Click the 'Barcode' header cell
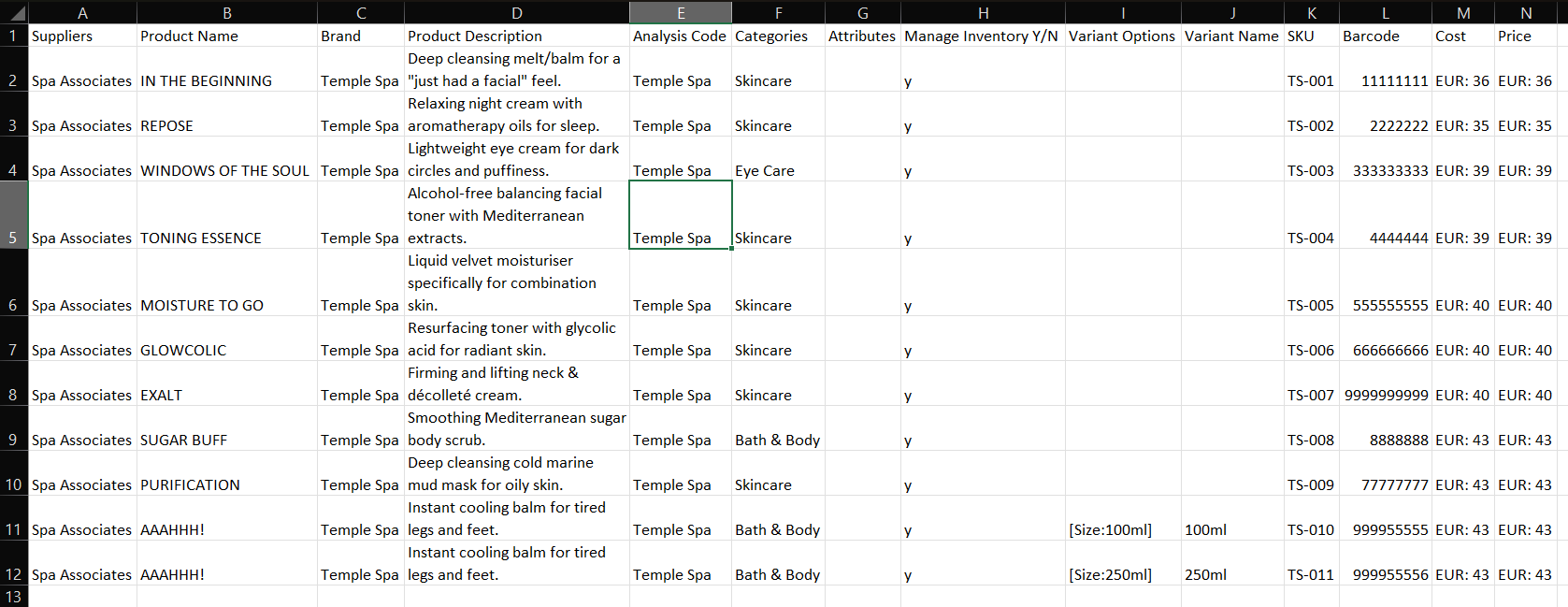The height and width of the screenshot is (607, 1568). pyautogui.click(x=1386, y=36)
